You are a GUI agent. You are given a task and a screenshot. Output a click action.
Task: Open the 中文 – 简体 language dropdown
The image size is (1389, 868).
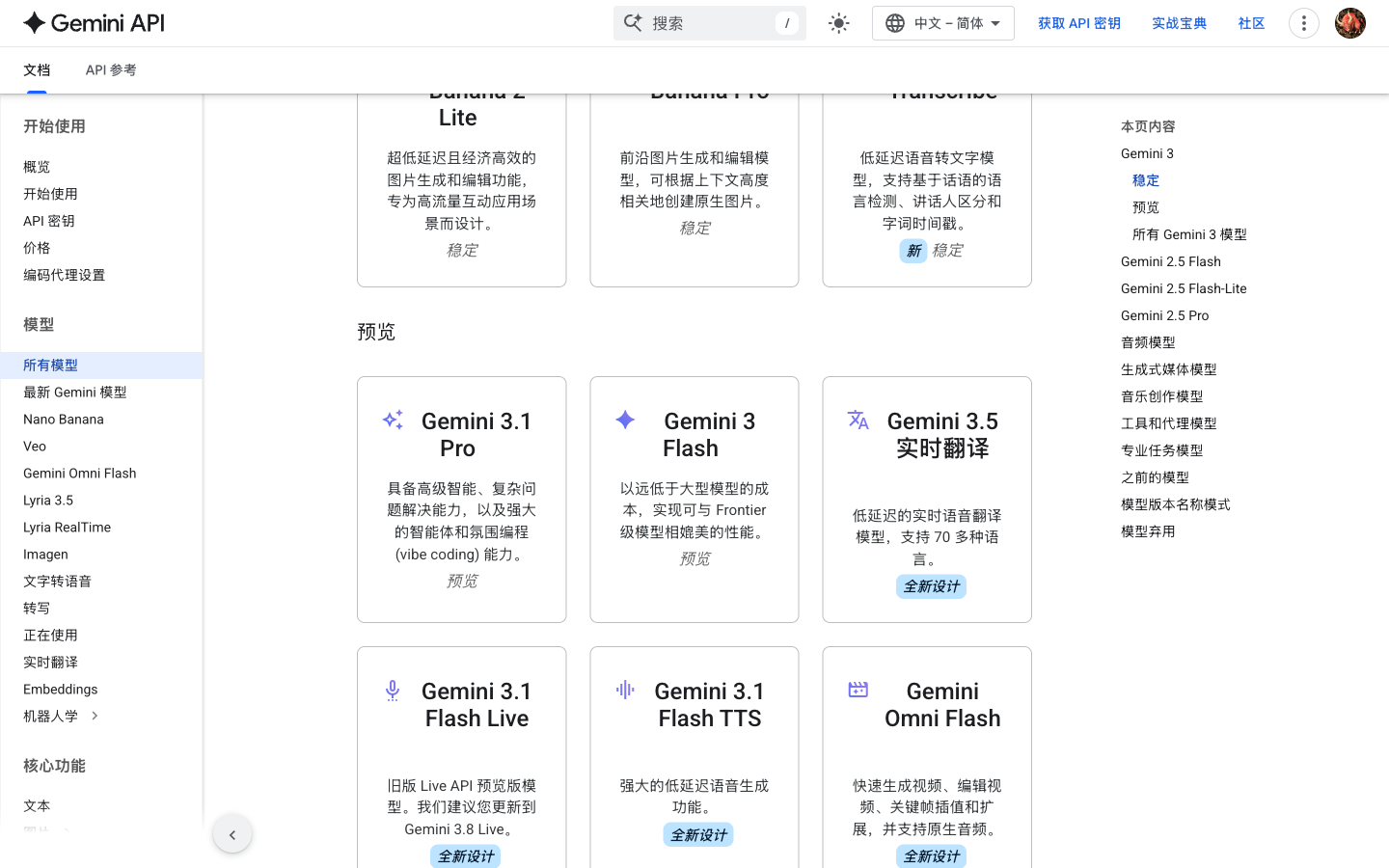[942, 23]
